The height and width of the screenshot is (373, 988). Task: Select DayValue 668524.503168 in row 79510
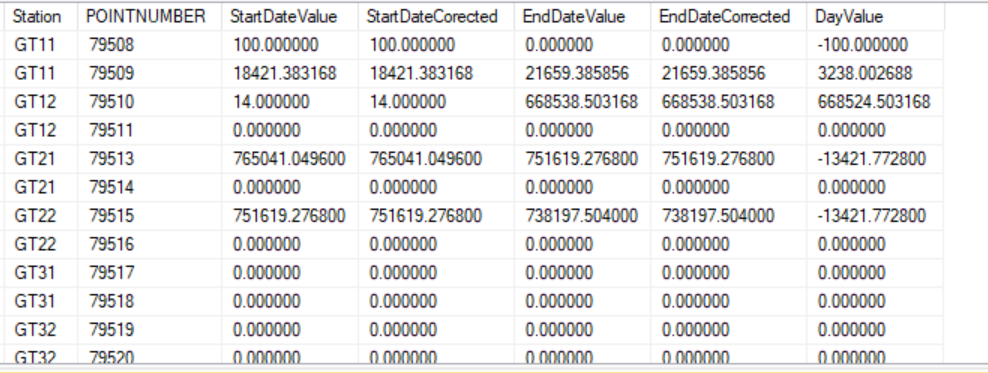[x=876, y=101]
